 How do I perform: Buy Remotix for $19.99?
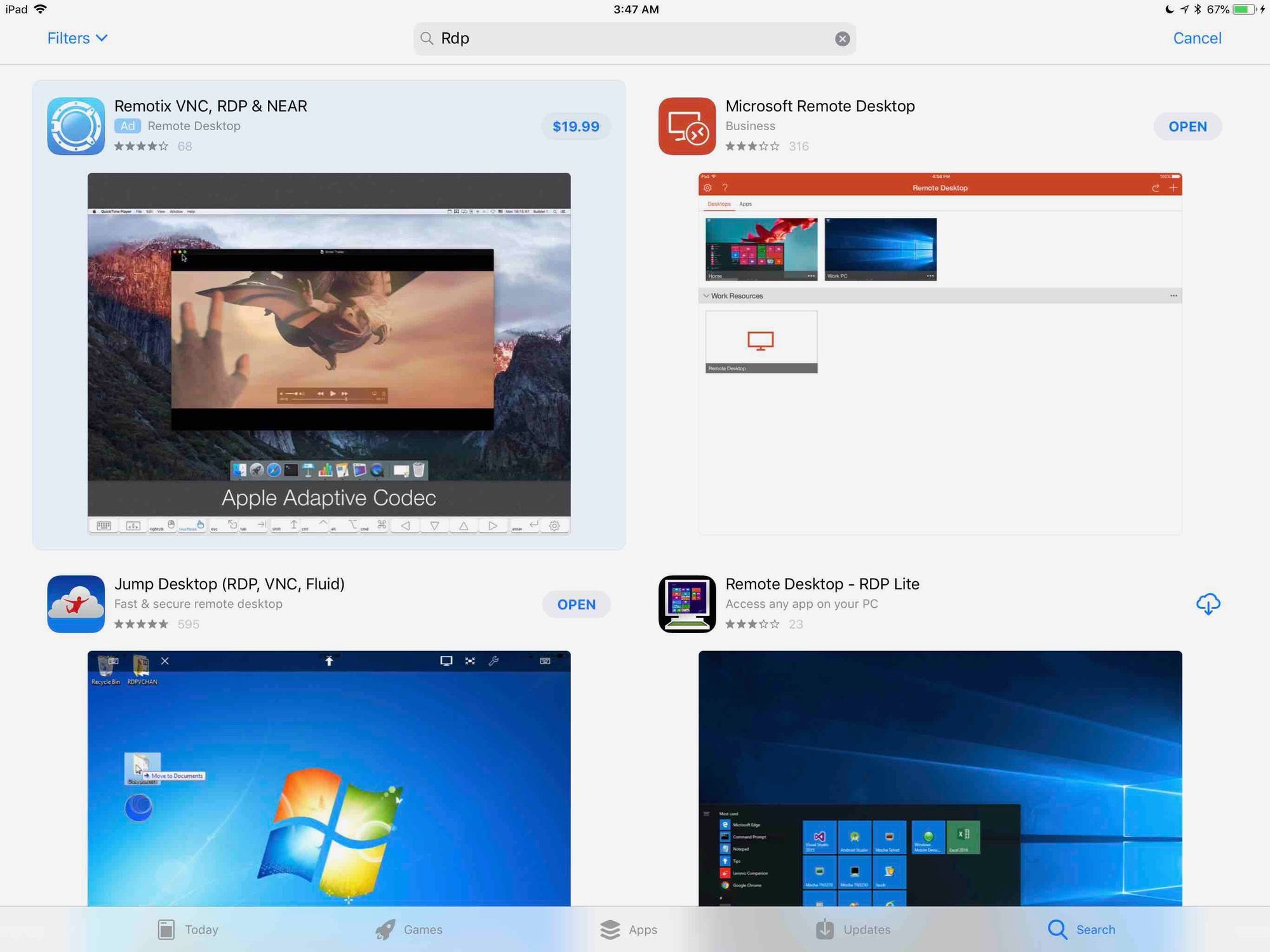(x=576, y=126)
